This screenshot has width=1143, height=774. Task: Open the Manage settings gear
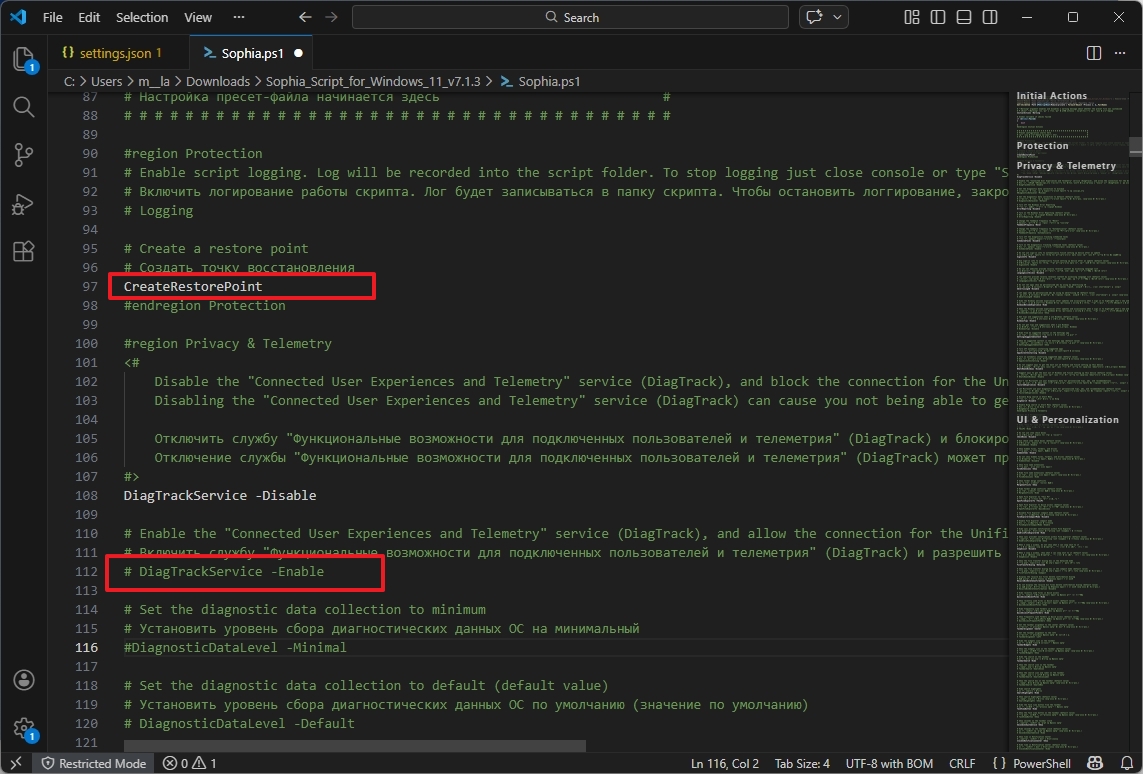click(x=24, y=728)
